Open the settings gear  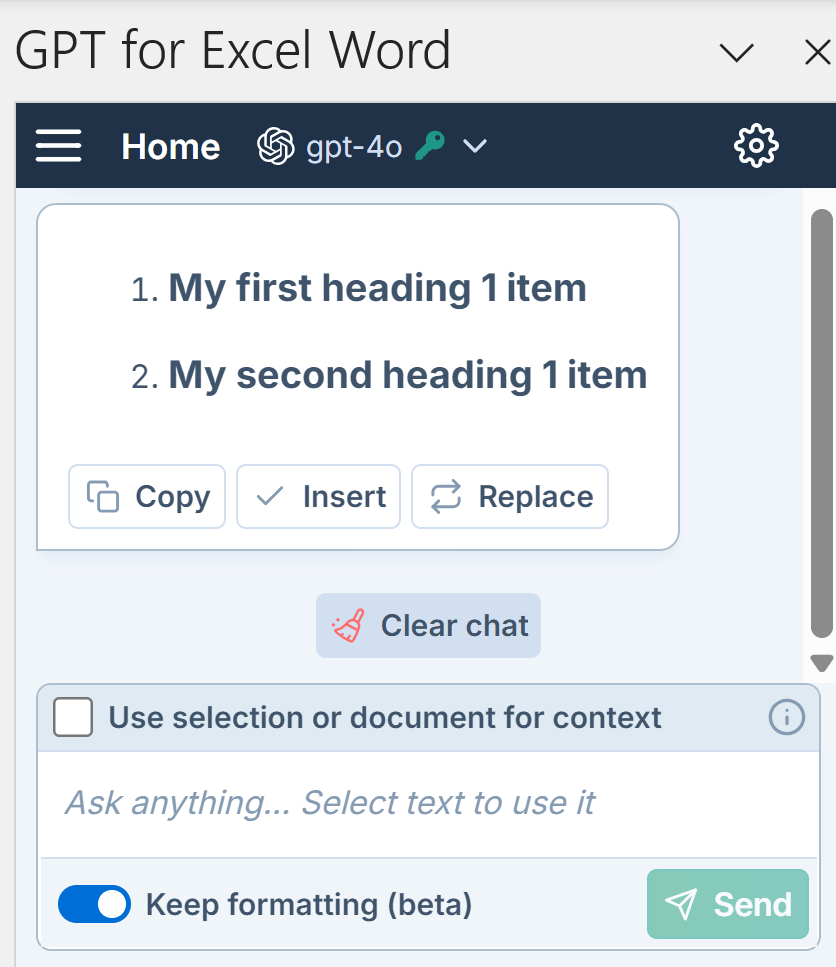click(756, 146)
